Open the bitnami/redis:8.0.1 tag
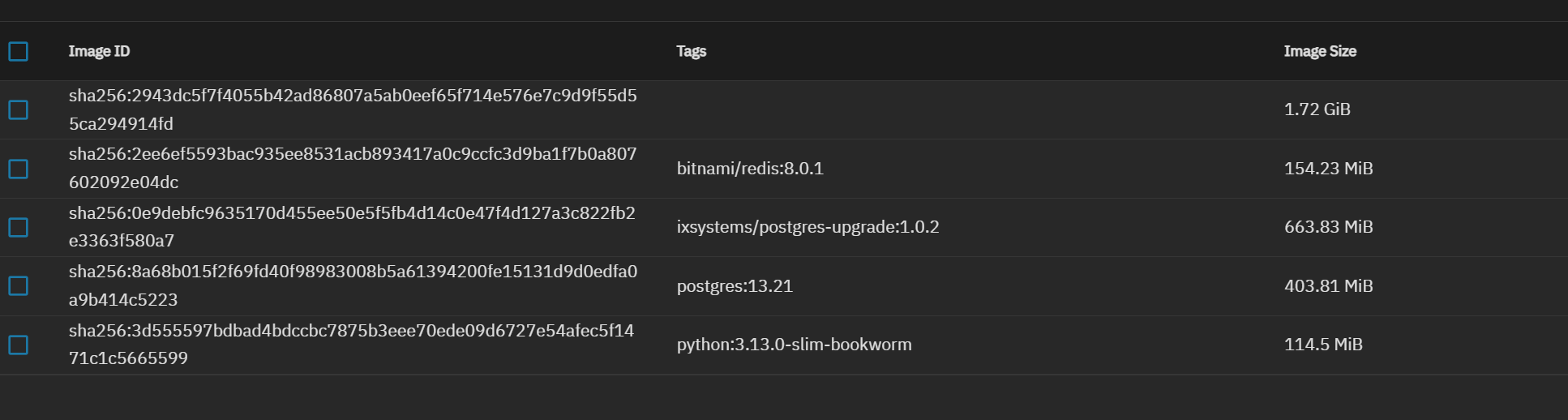 tap(750, 169)
